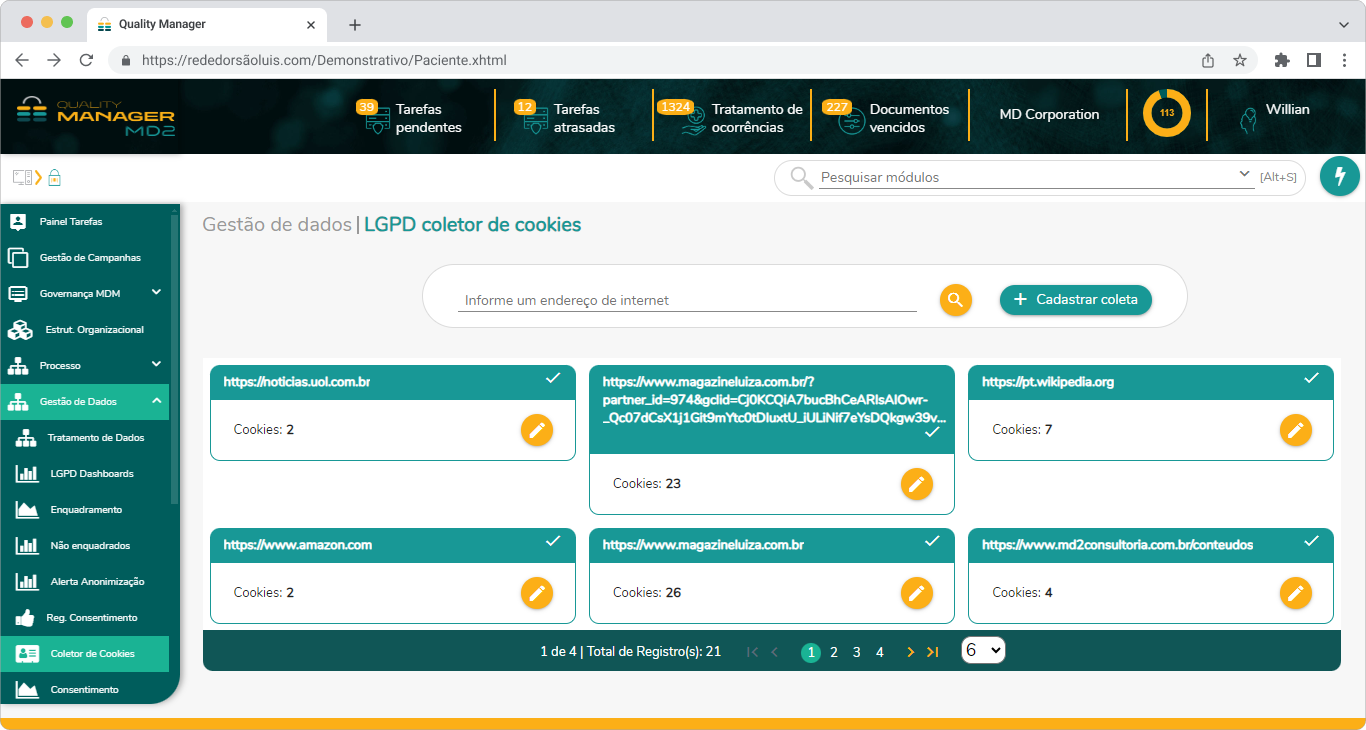Click the Cadastrar coleta button
Screen dimensions: 1366x730
pyautogui.click(x=1075, y=300)
